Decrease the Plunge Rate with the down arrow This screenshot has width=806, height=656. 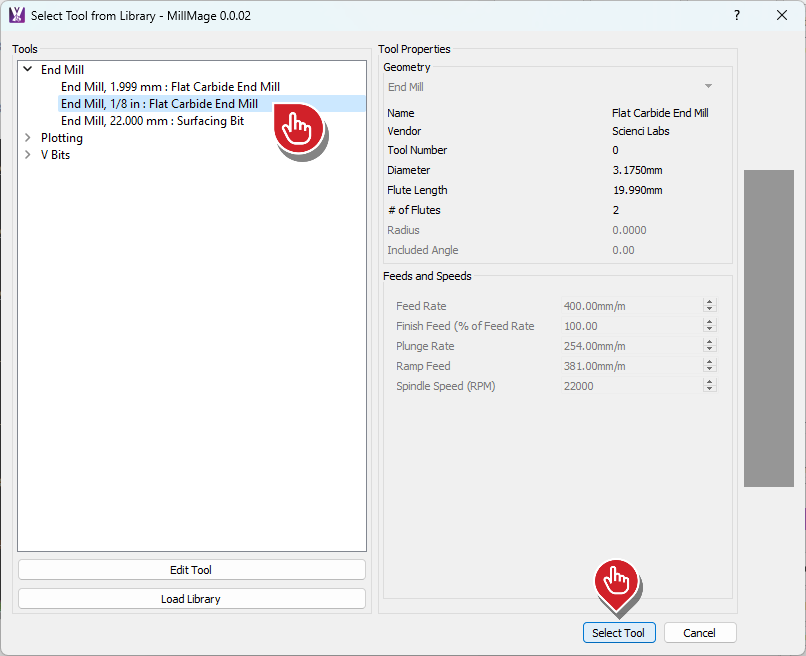click(709, 350)
